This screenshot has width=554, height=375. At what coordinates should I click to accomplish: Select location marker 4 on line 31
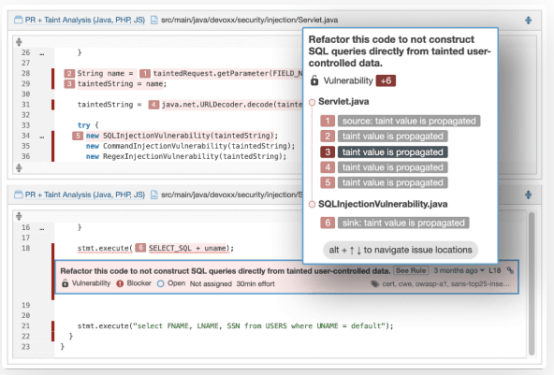[154, 105]
